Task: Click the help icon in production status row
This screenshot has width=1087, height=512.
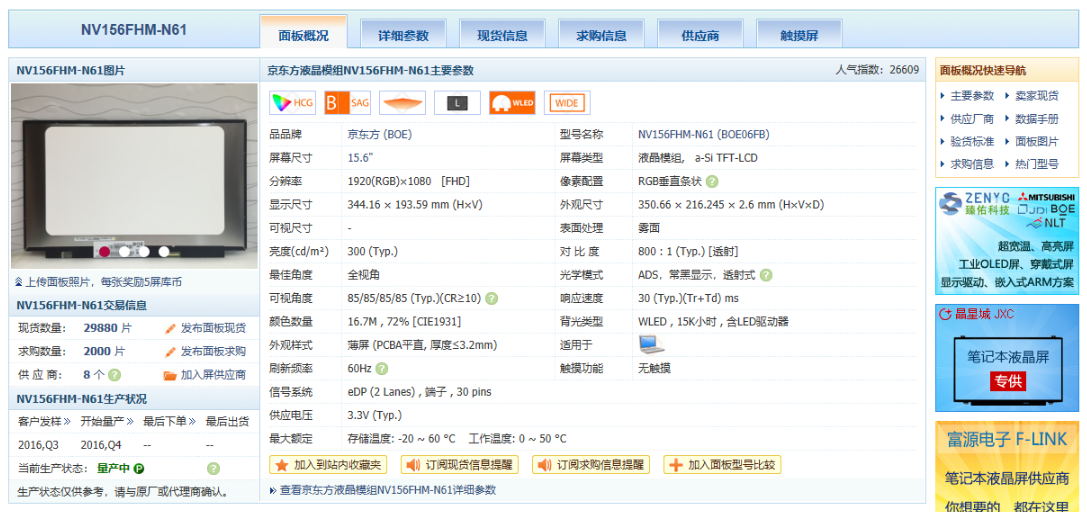Action: point(213,468)
